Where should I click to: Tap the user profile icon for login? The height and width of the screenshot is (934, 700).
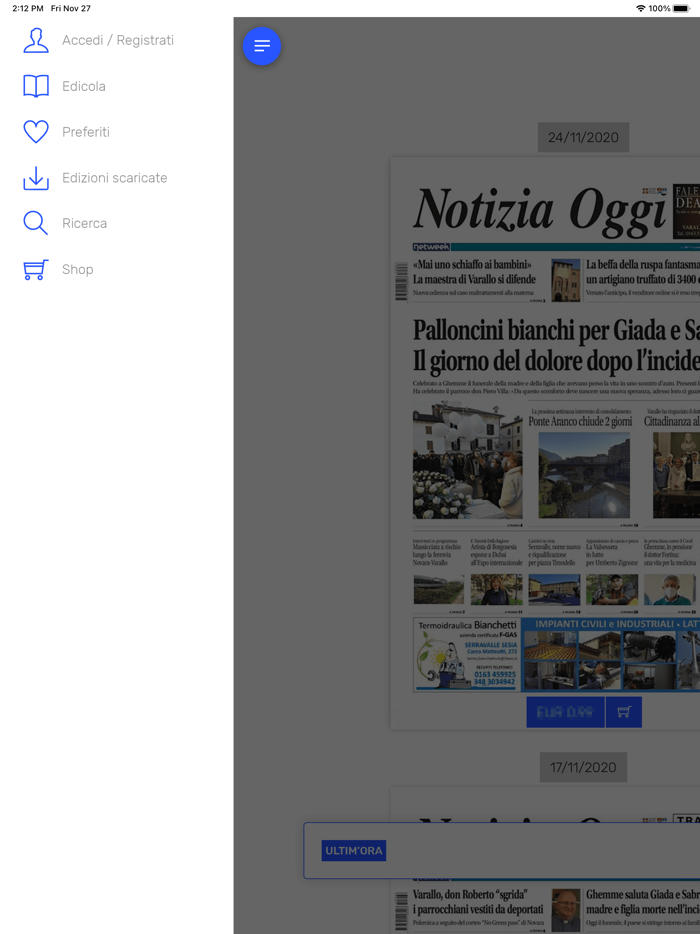(36, 41)
